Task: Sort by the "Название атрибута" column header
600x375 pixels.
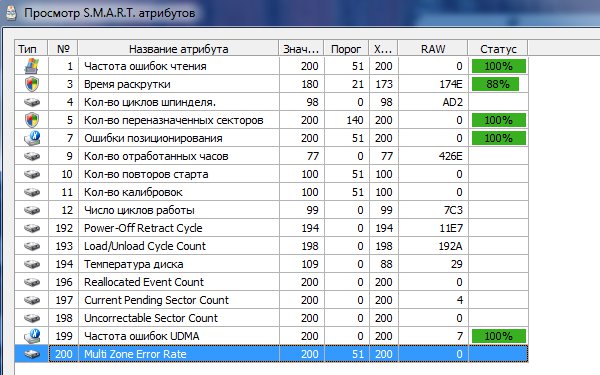Action: (x=178, y=49)
